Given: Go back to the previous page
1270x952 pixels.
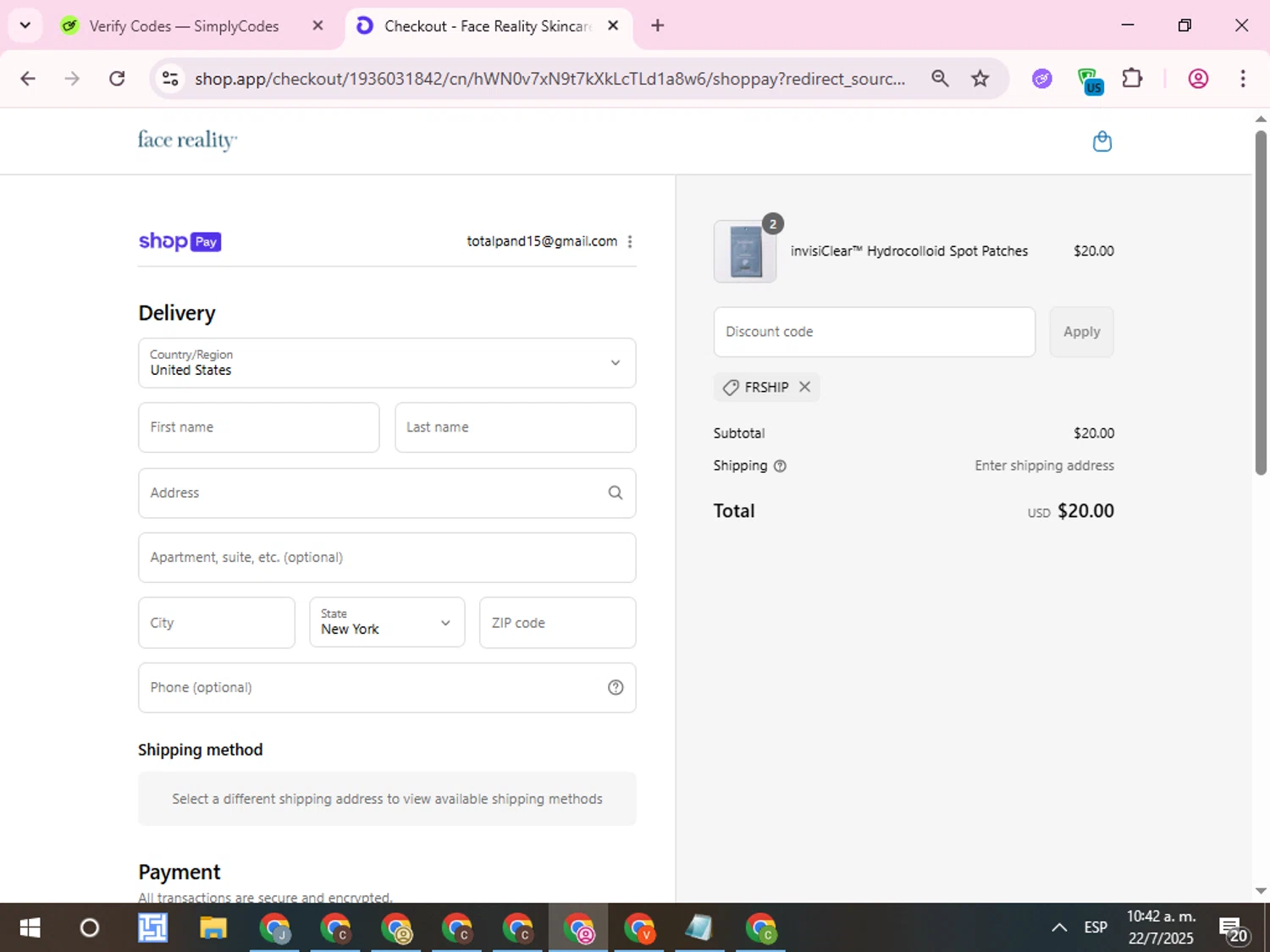Looking at the screenshot, I should click(x=28, y=79).
